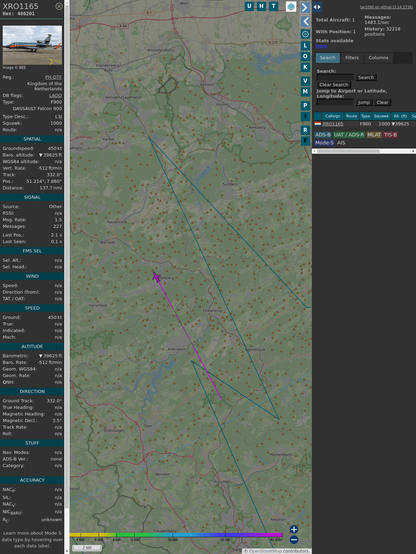Zoom in with the plus button
The height and width of the screenshot is (554, 416).
294,529
